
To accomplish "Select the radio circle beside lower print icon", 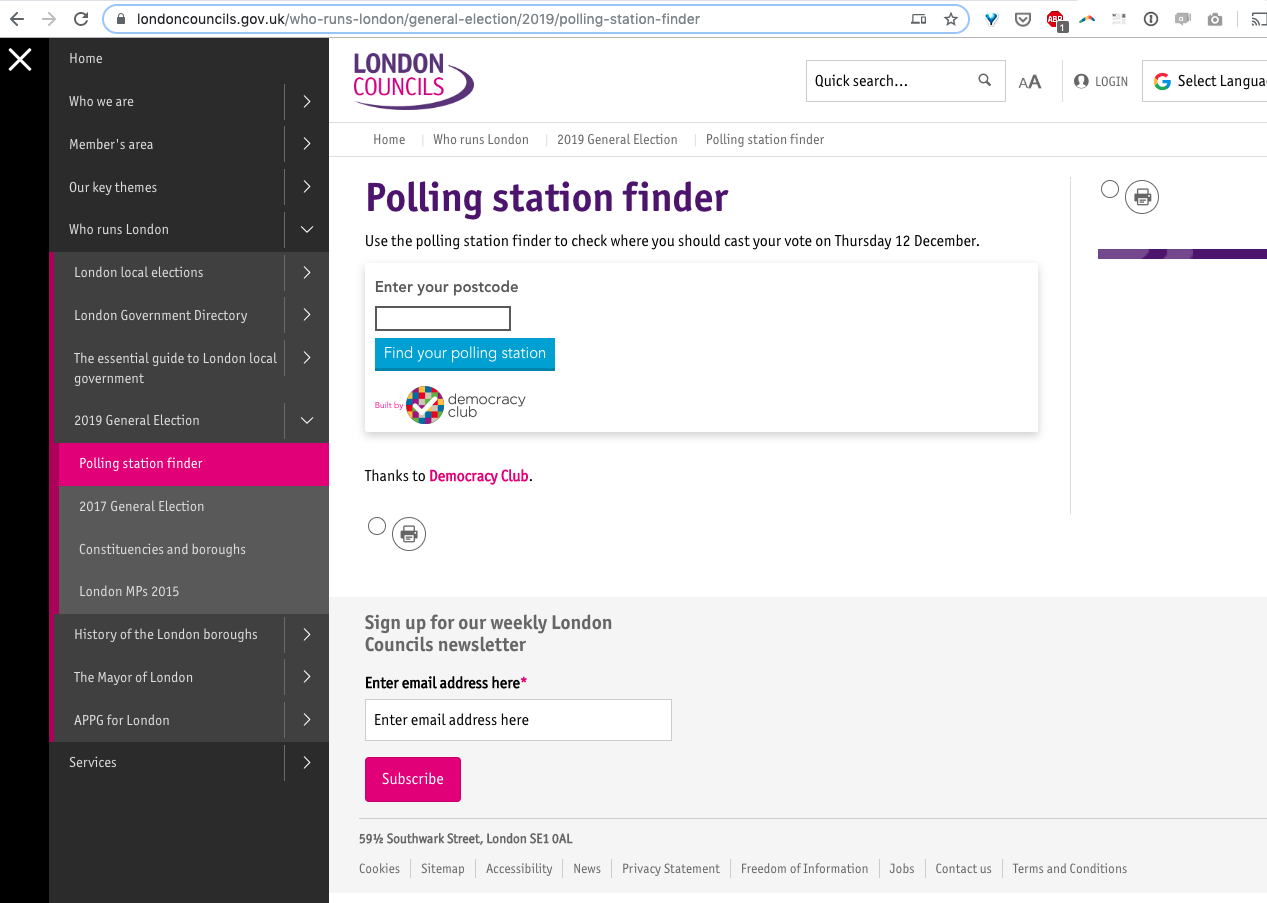I will point(377,526).
